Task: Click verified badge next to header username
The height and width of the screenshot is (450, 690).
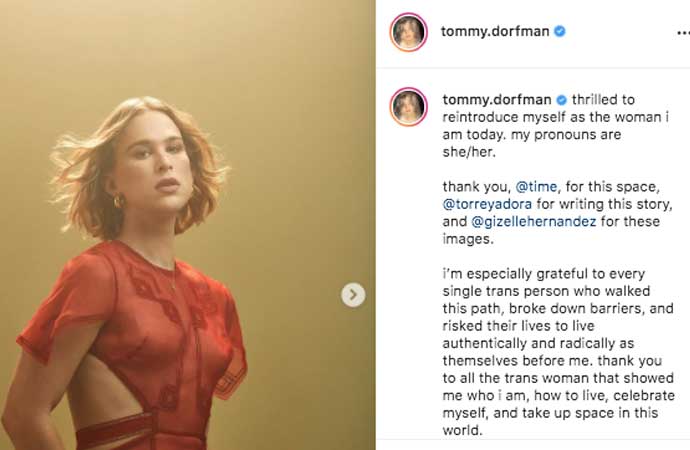Action: point(560,31)
